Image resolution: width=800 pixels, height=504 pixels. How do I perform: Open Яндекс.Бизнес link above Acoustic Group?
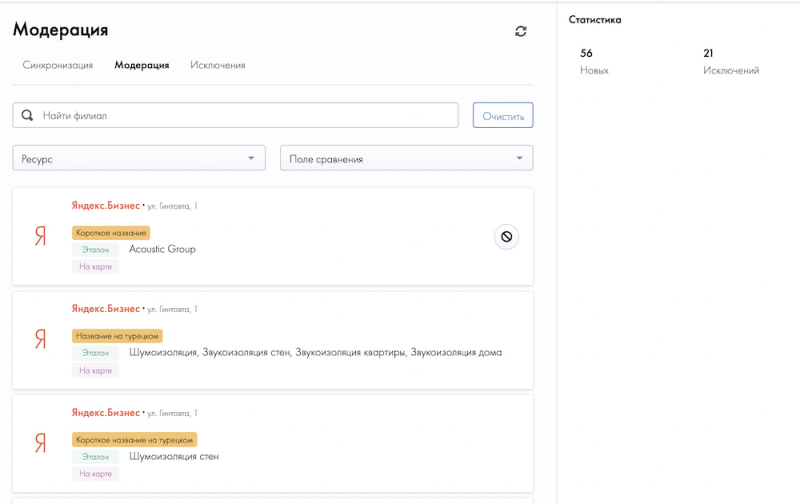105,206
